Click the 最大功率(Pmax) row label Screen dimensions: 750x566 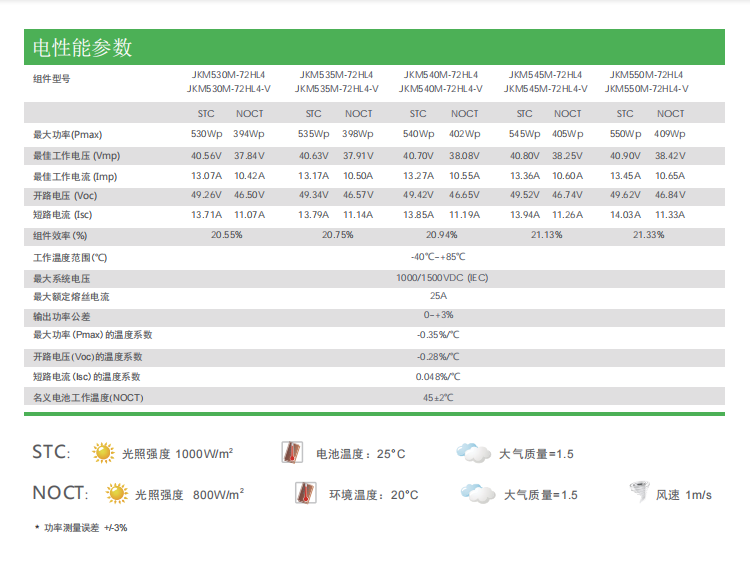[x=67, y=135]
